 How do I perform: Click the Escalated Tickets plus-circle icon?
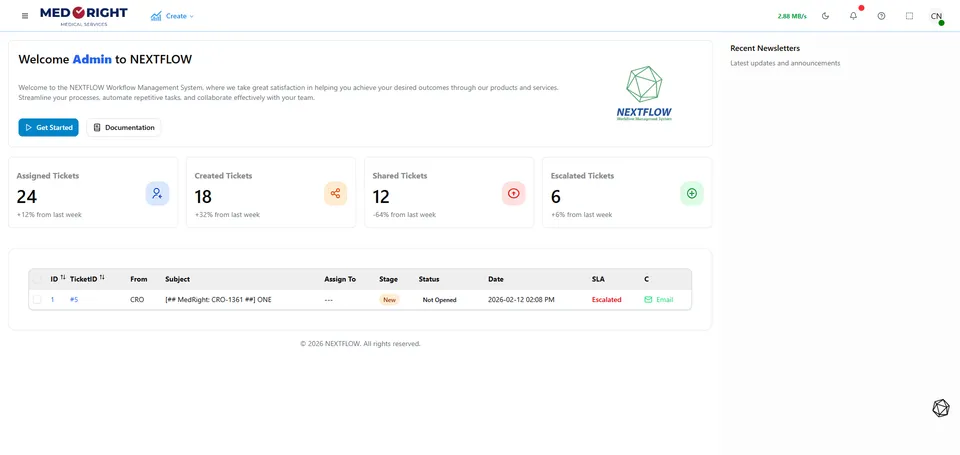(x=692, y=194)
